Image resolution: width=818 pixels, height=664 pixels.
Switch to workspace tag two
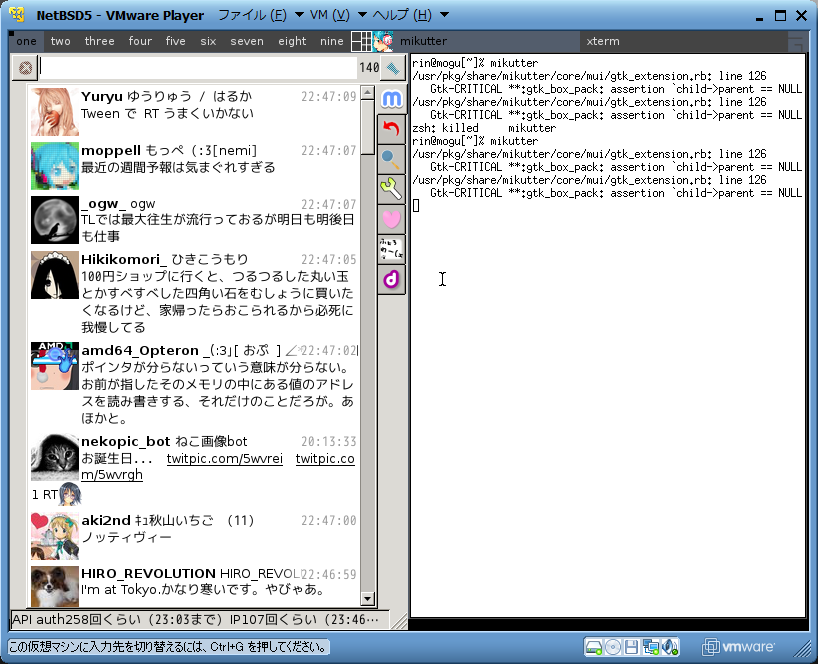pyautogui.click(x=61, y=41)
